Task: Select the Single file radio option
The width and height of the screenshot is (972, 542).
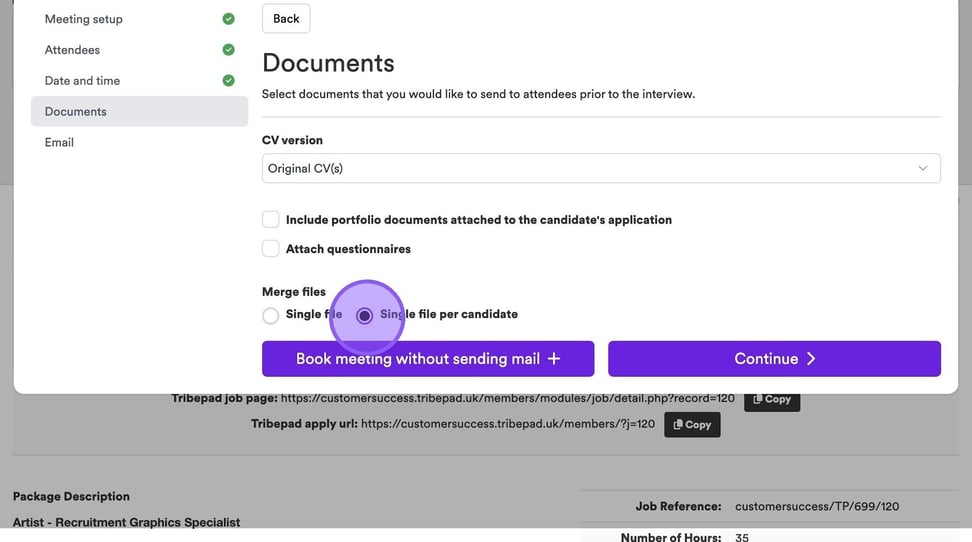Action: (x=271, y=316)
